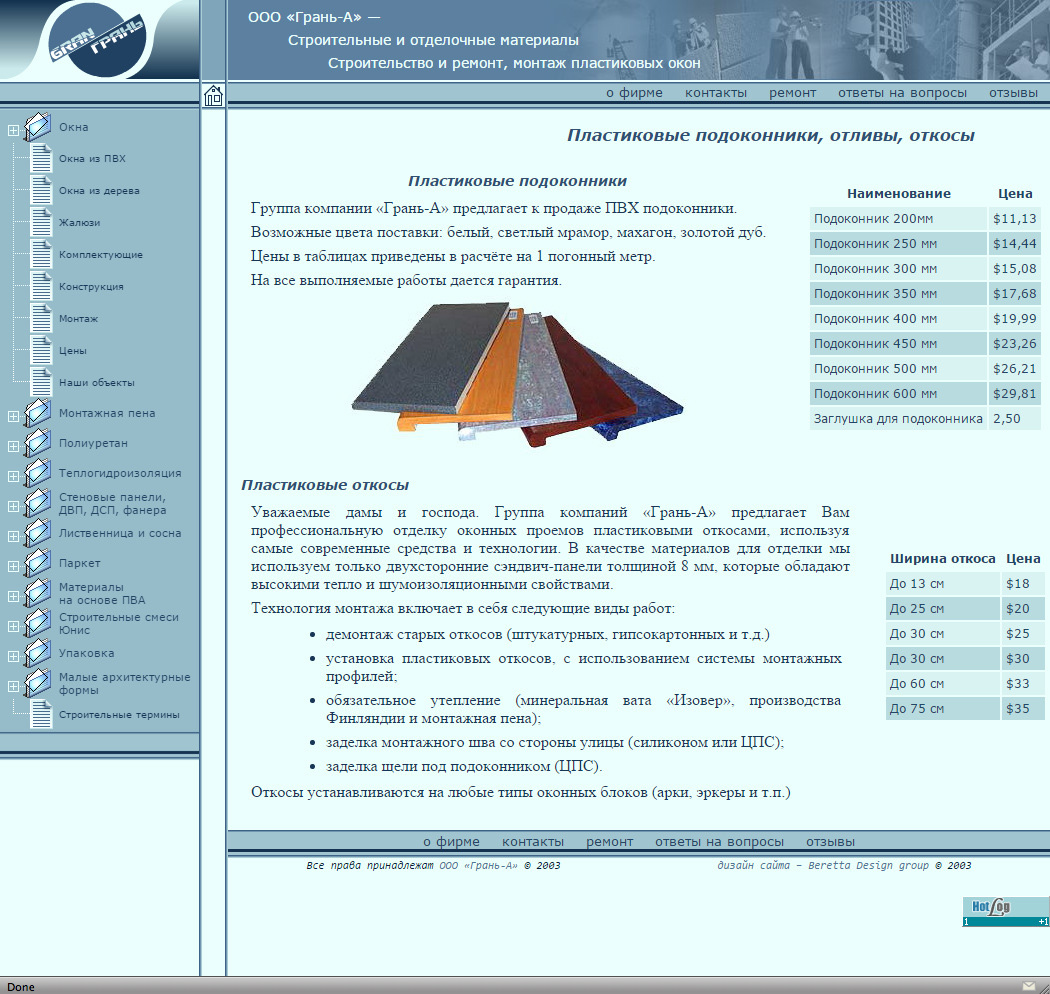Click the folder icon next to Паркет
The width and height of the screenshot is (1050, 994).
[x=38, y=563]
